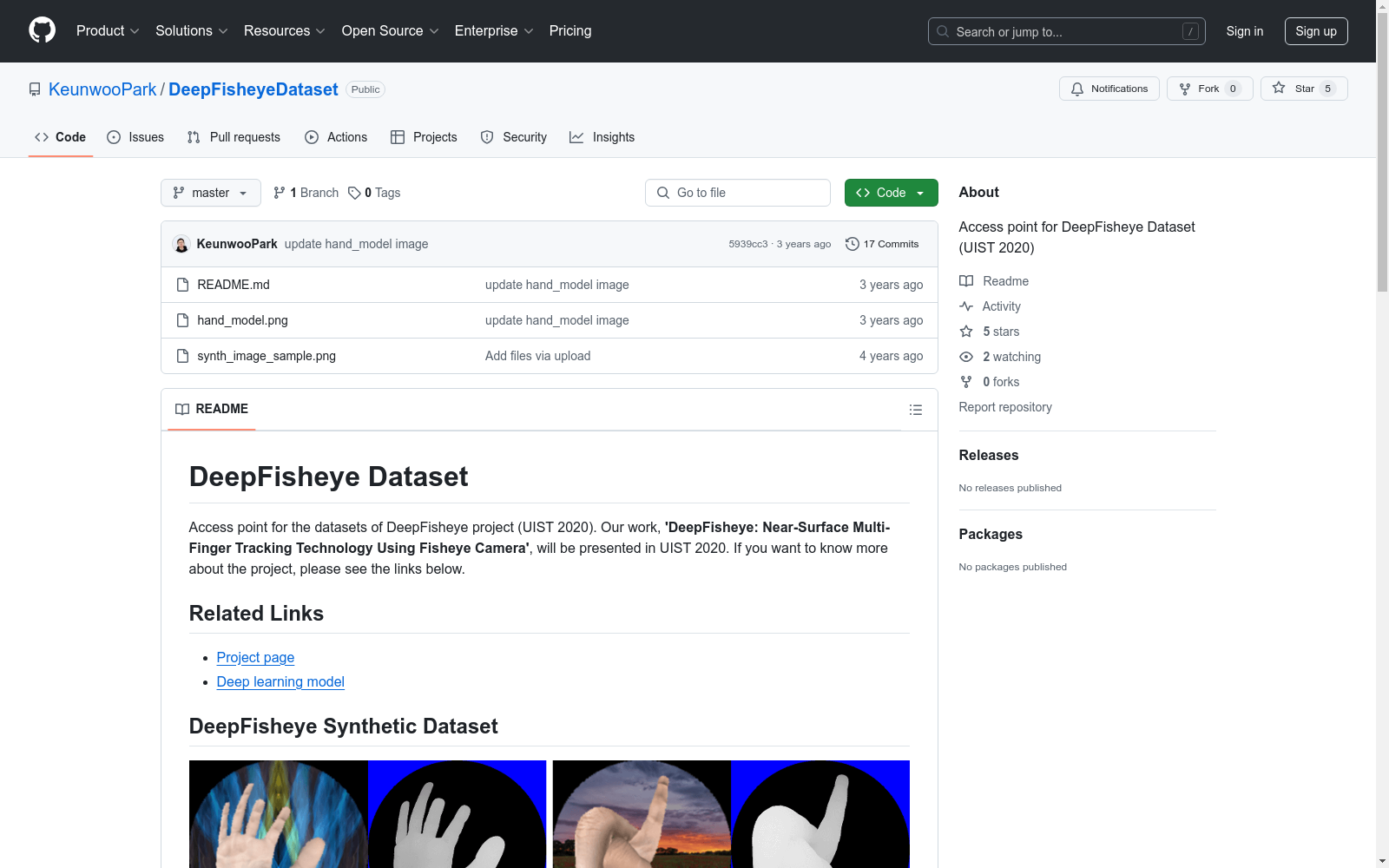
Task: Star the DeepFisheyeDataset repository
Action: pos(1304,89)
